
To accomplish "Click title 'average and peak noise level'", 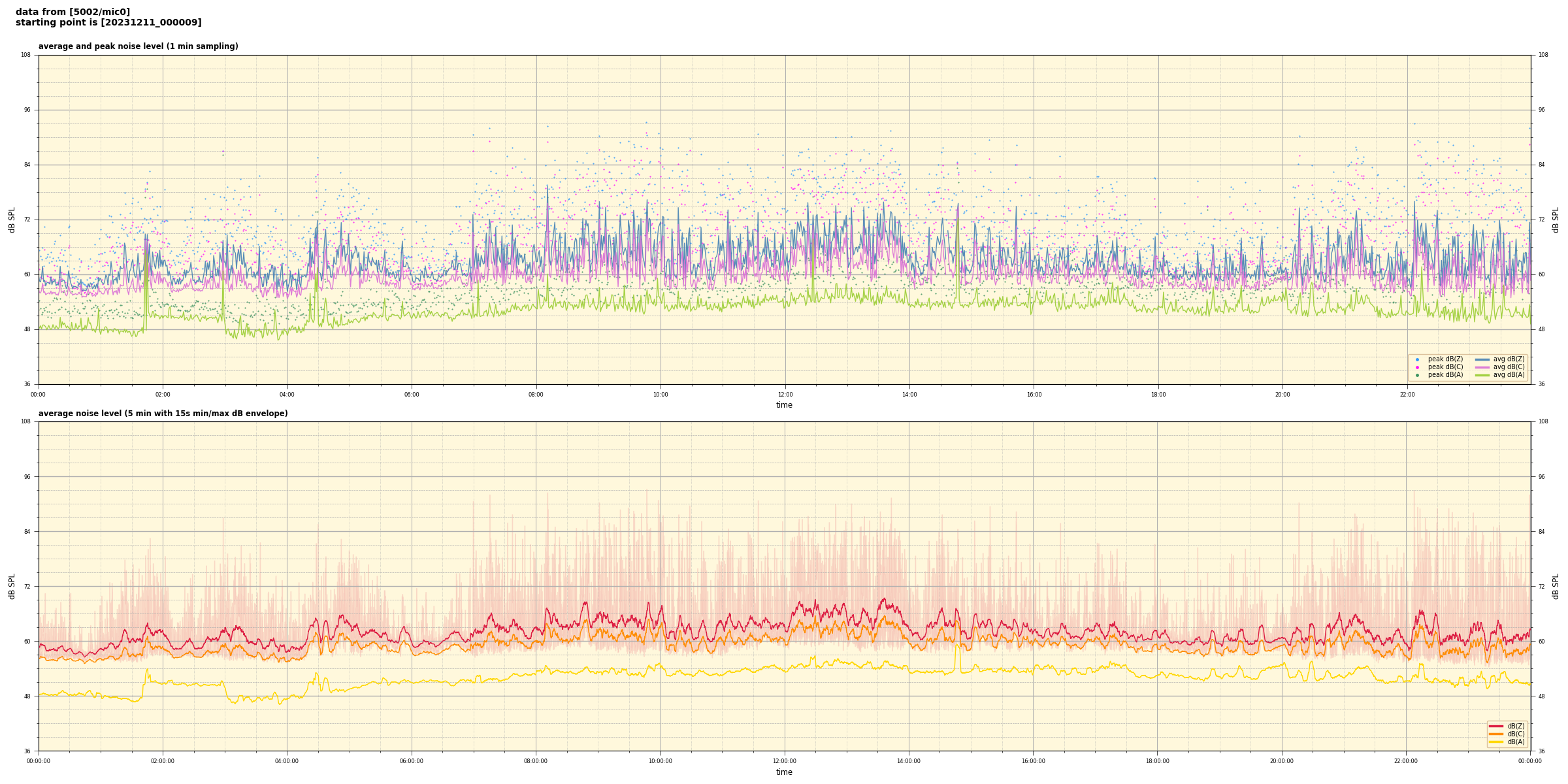I will tap(138, 46).
